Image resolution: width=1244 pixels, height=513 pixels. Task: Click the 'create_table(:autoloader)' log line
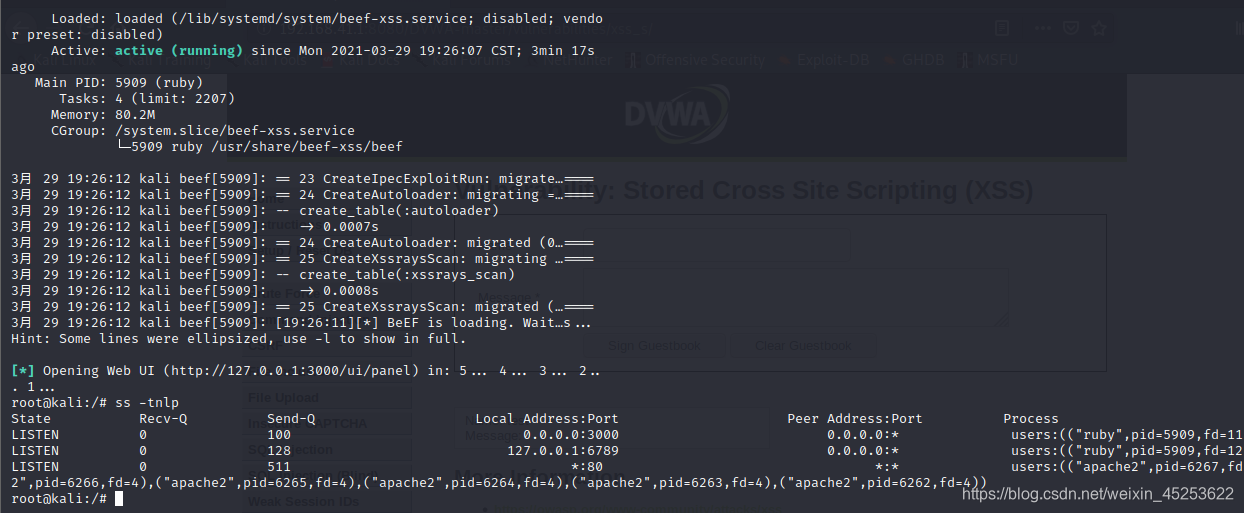pyautogui.click(x=254, y=210)
